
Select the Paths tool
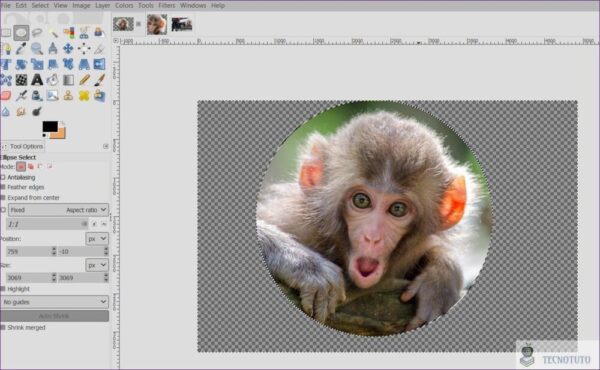point(7,49)
